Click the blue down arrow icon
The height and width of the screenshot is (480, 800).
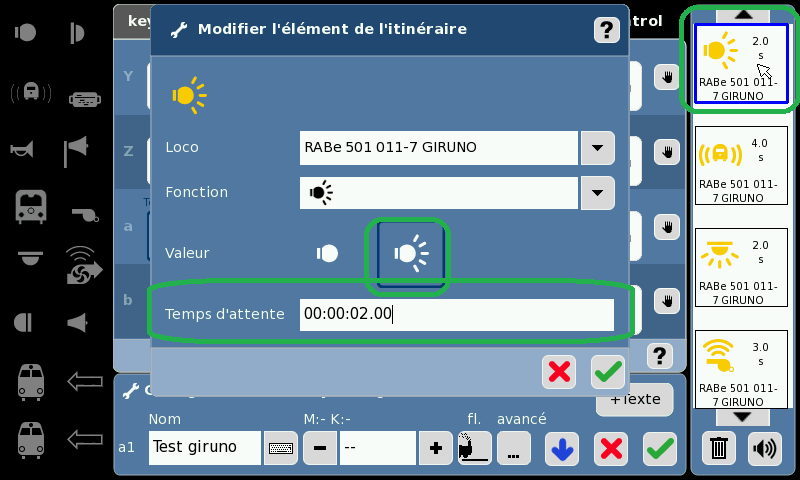point(562,449)
